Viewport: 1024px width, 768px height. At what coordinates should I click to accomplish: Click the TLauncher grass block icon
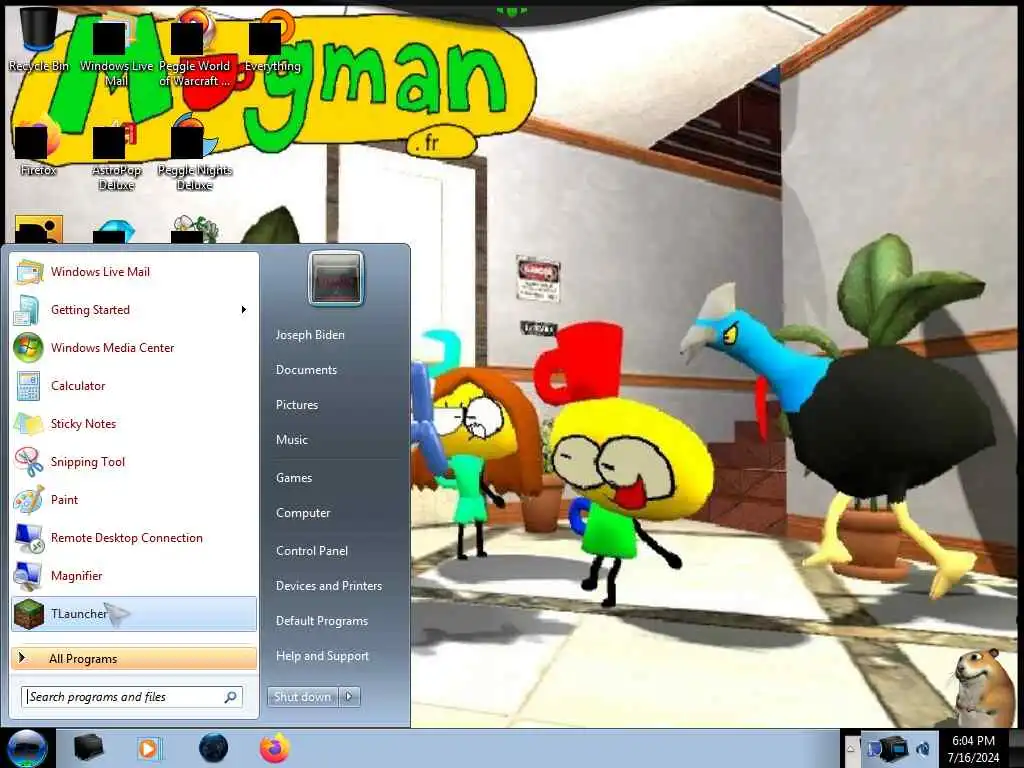click(x=29, y=614)
